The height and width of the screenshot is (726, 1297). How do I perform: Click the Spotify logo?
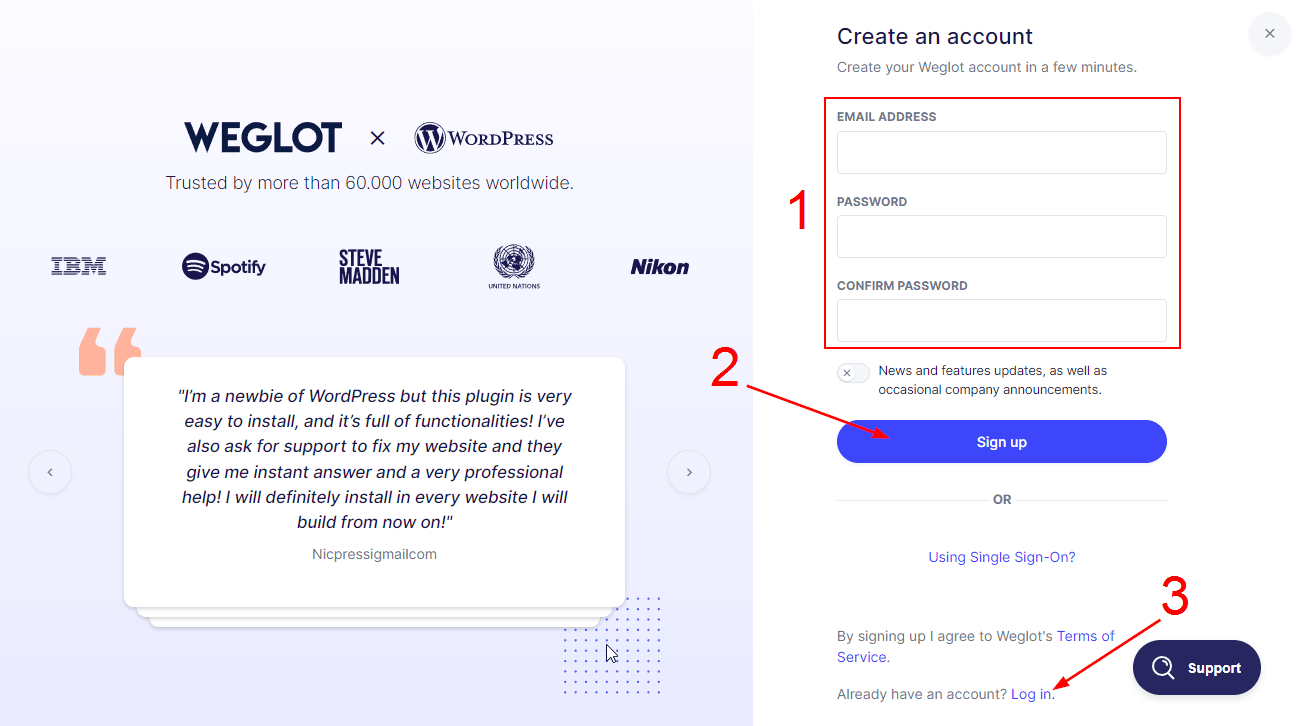click(224, 267)
